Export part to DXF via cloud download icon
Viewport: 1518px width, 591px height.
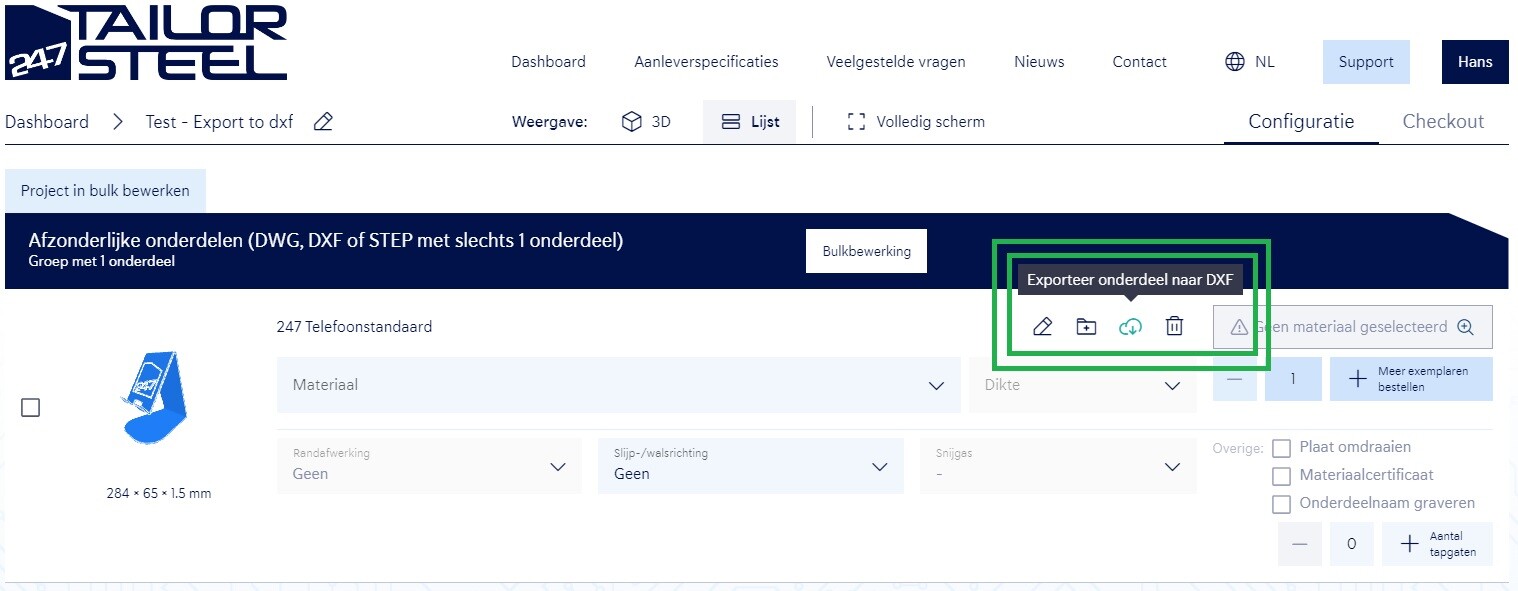1130,327
